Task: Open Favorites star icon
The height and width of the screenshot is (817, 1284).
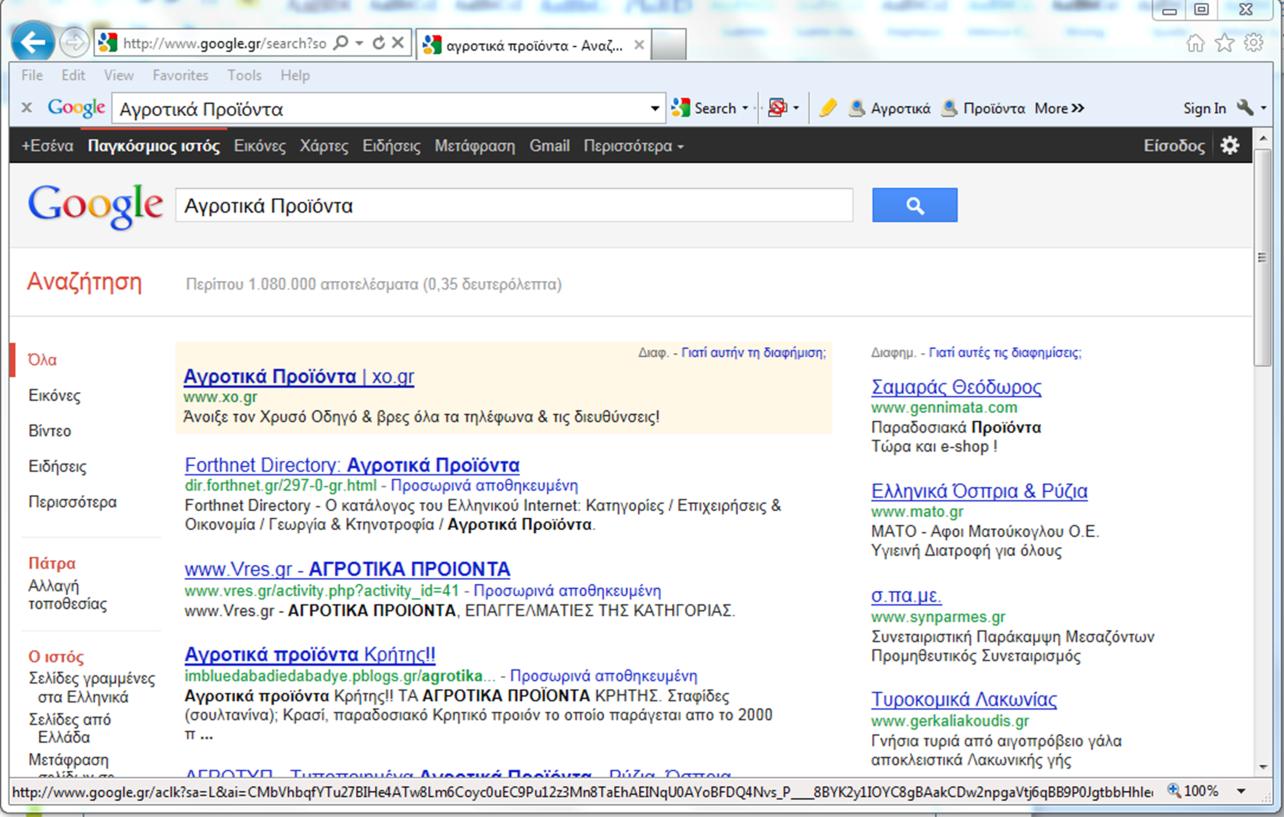Action: coord(1224,43)
